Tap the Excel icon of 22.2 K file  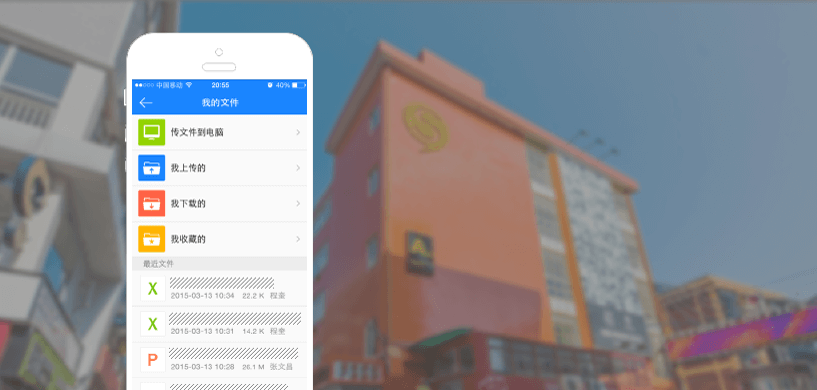coord(153,288)
